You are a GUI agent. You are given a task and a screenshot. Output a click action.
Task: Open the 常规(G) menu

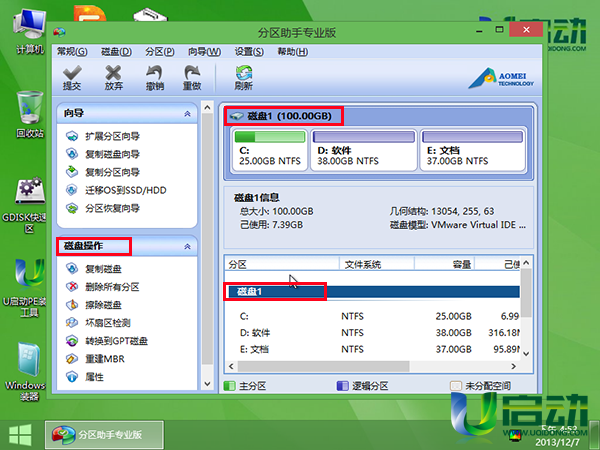(x=72, y=52)
